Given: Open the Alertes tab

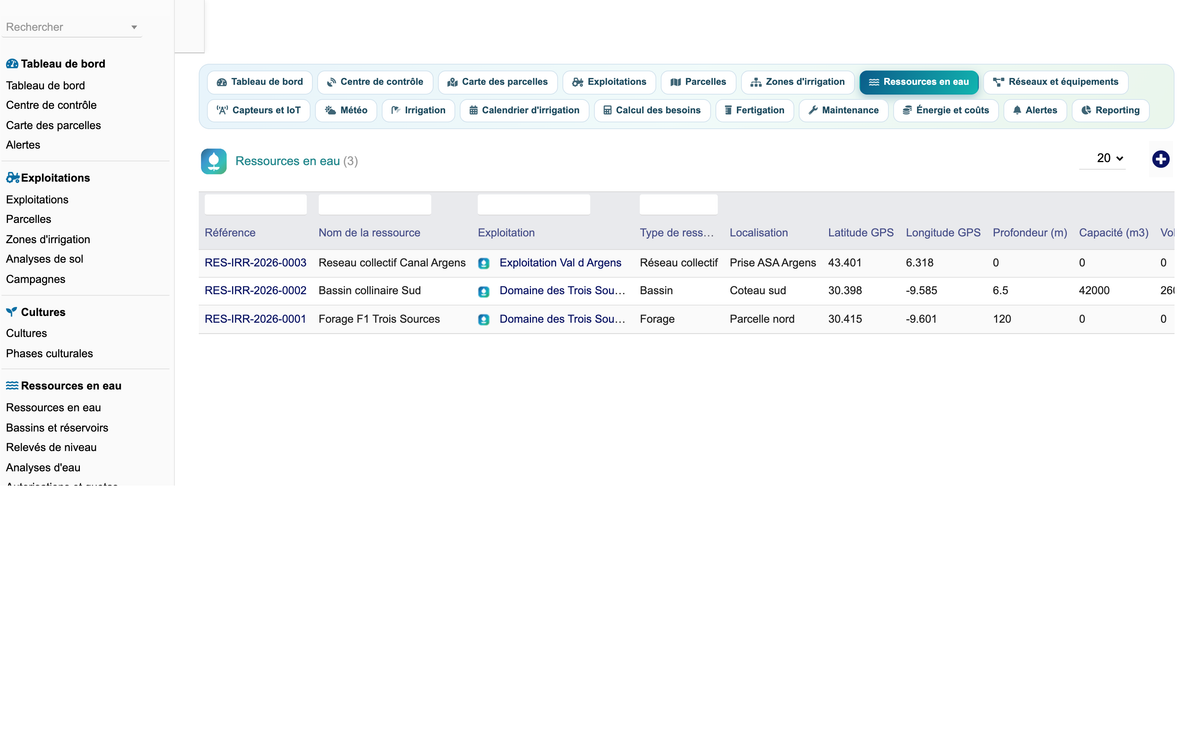Looking at the screenshot, I should click(1035, 110).
